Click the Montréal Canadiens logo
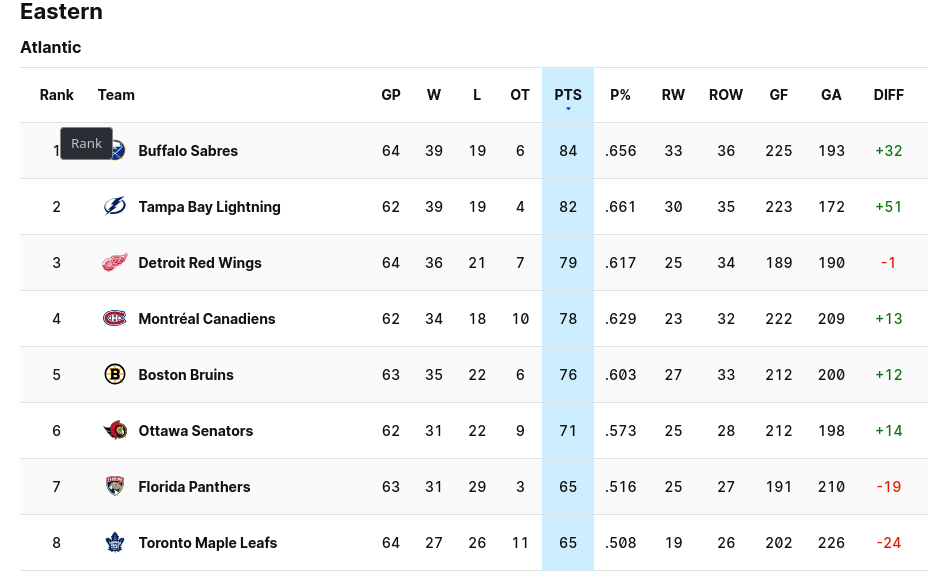This screenshot has width=928, height=585. point(115,318)
